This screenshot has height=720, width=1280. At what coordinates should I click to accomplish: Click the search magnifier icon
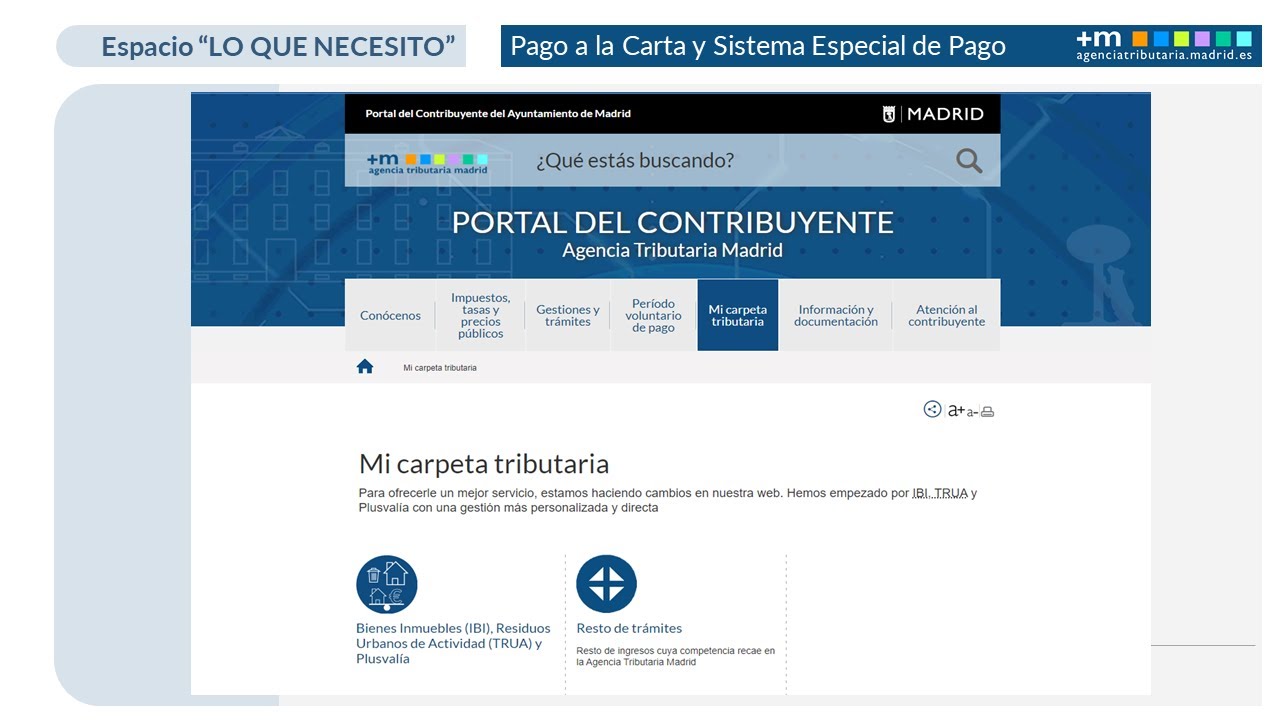pyautogui.click(x=968, y=161)
